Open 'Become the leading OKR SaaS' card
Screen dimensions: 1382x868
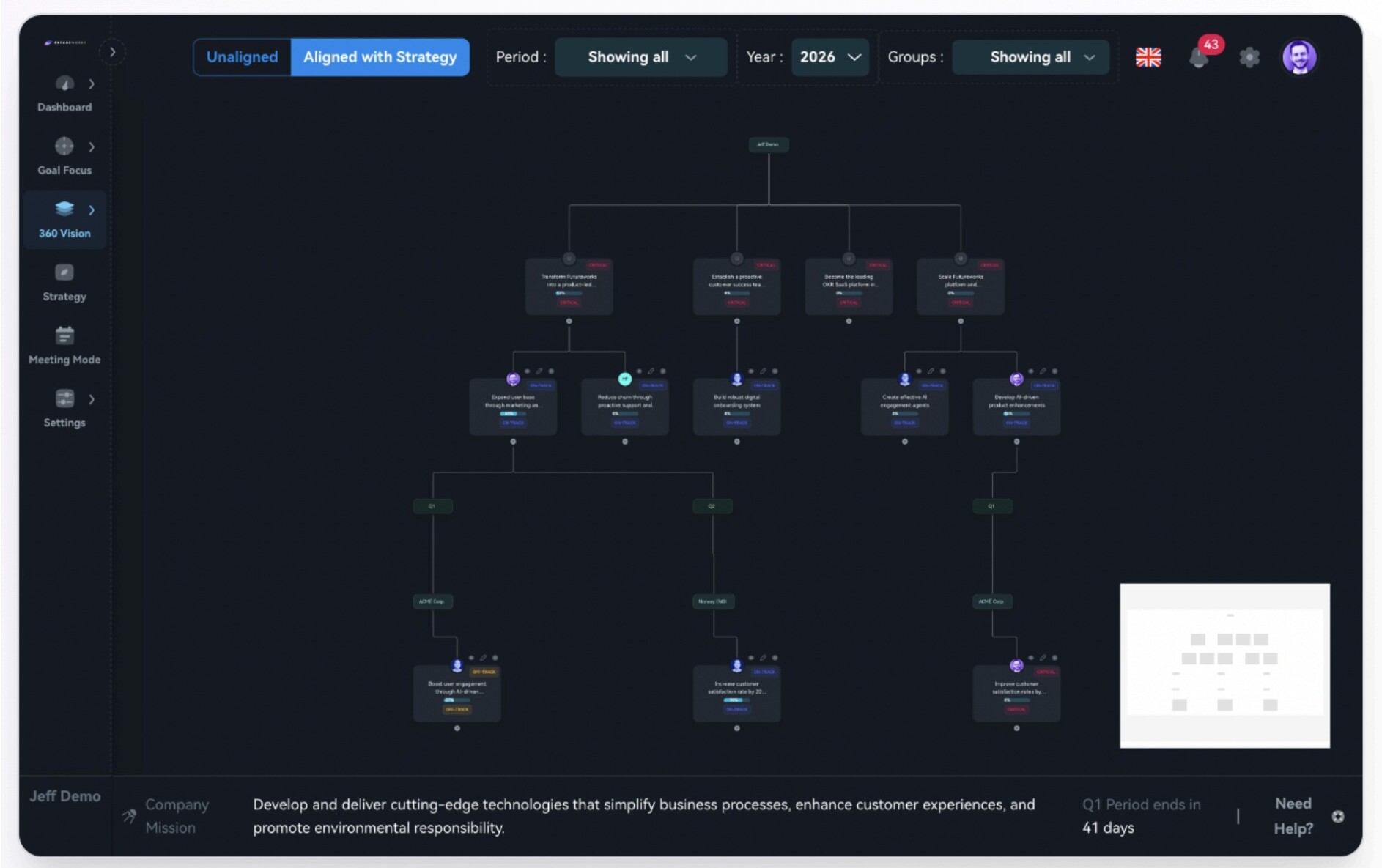coord(849,286)
